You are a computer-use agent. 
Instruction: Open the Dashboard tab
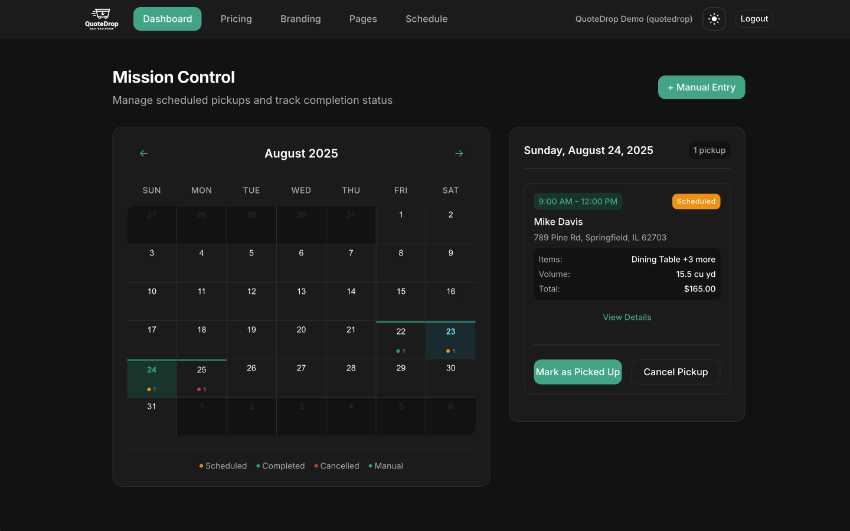pos(167,19)
